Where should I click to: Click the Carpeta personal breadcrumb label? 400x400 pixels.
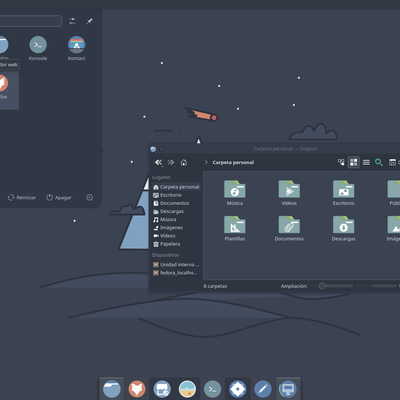point(233,162)
